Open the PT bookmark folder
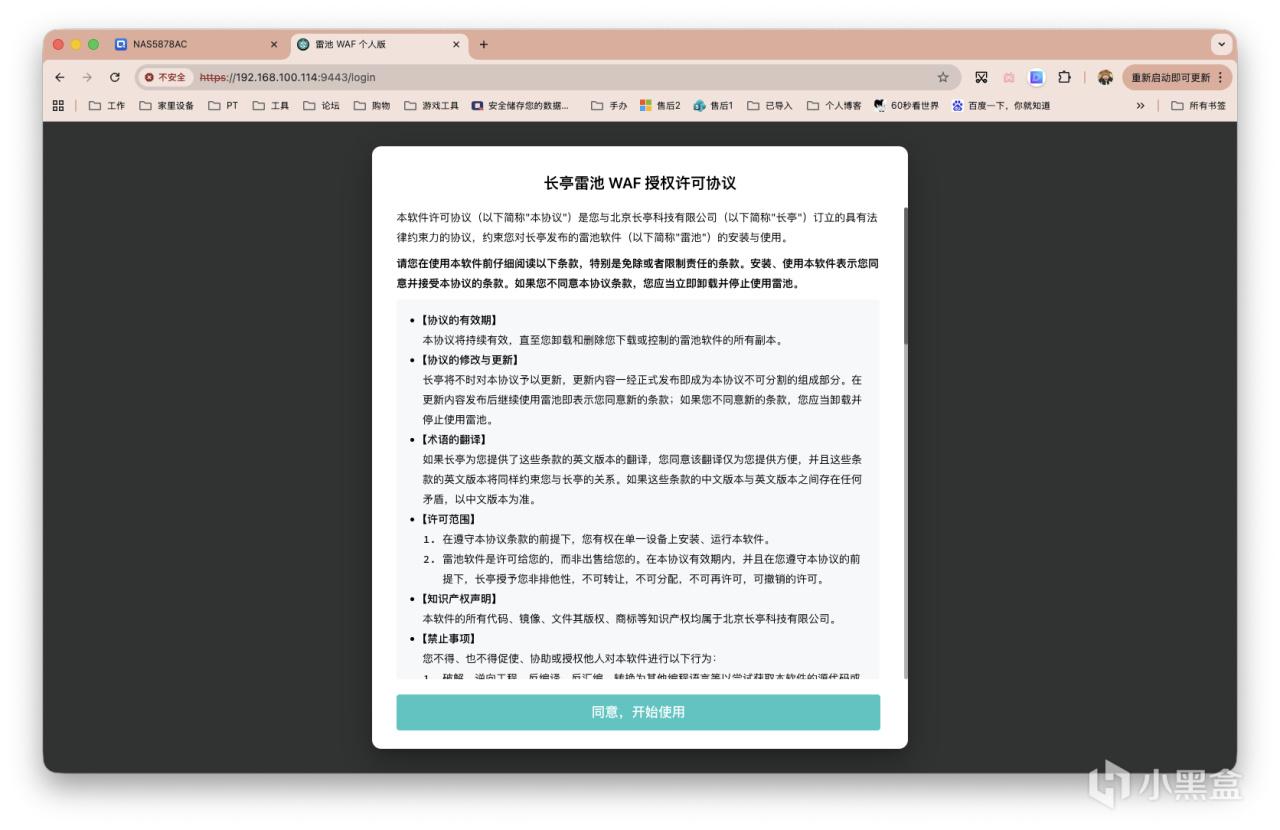This screenshot has width=1280, height=830. coord(223,105)
